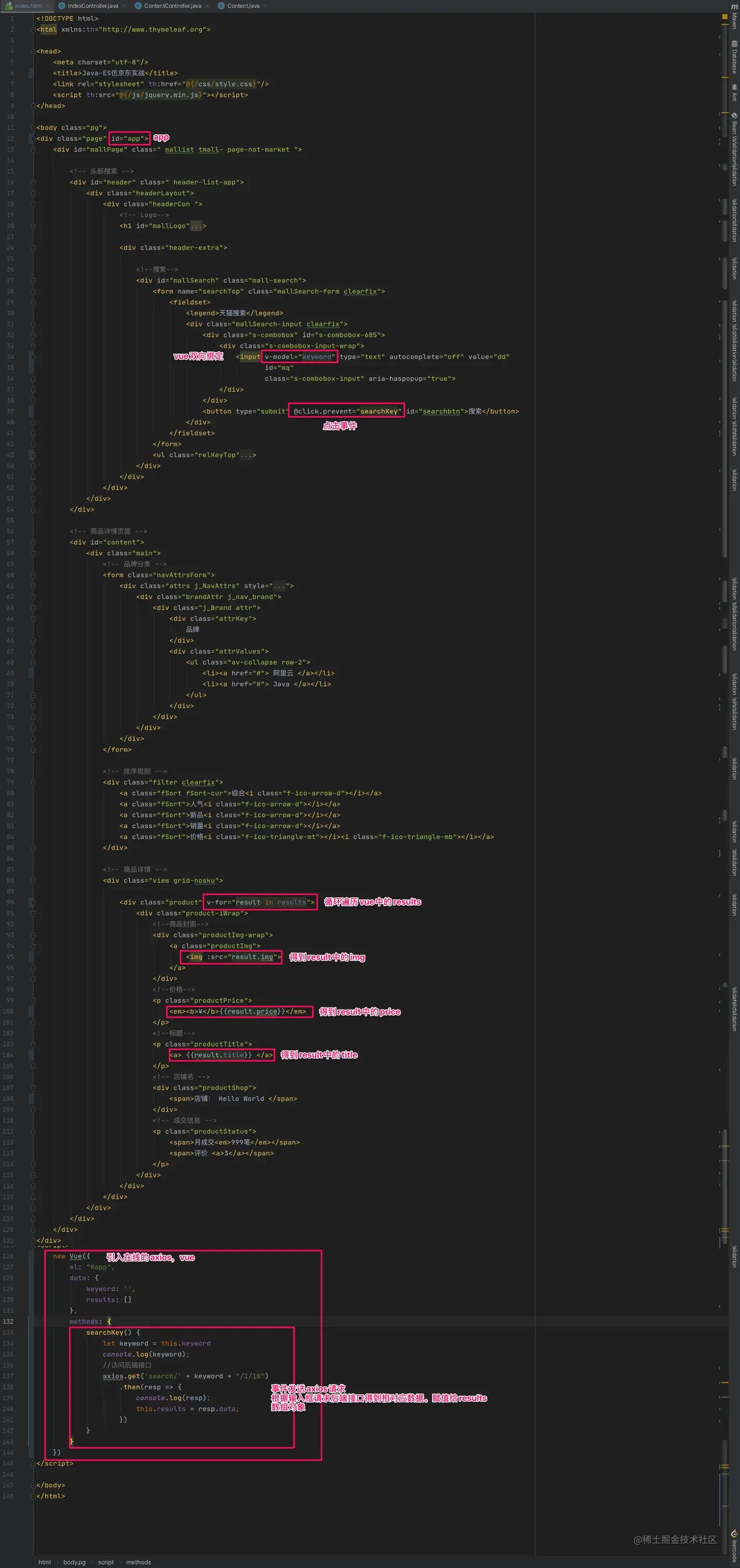Close the Content.java tab
Image resolution: width=740 pixels, height=1568 pixels.
pyautogui.click(x=265, y=6)
